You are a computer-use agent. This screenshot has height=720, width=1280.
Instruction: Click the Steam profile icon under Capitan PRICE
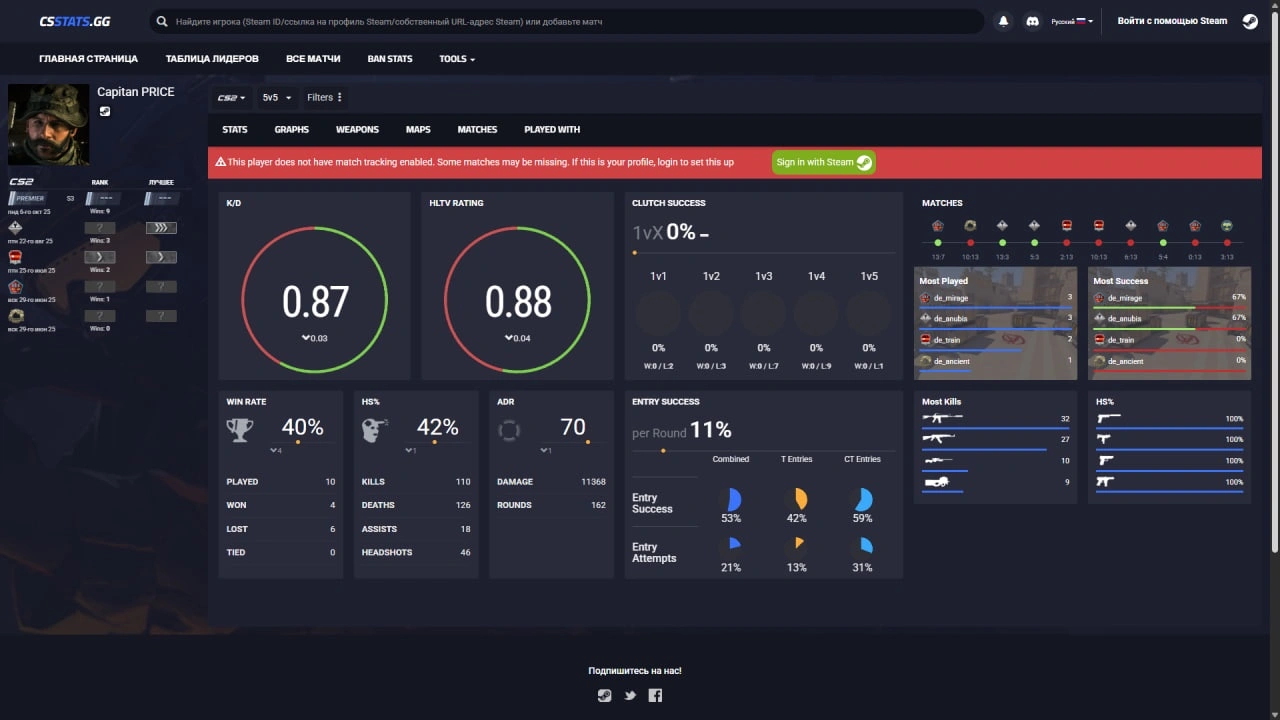click(x=105, y=111)
